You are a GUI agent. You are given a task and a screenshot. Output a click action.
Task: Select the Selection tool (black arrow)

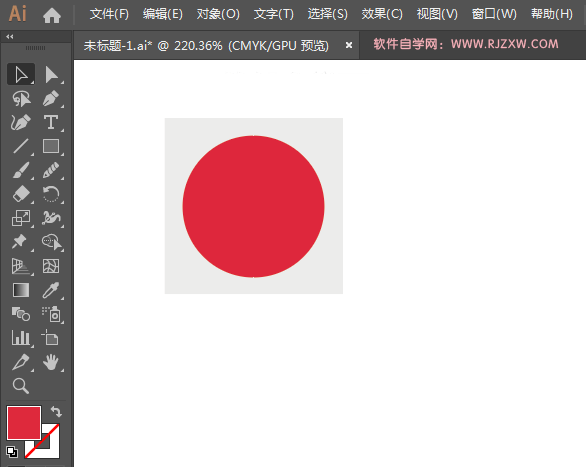pyautogui.click(x=21, y=74)
